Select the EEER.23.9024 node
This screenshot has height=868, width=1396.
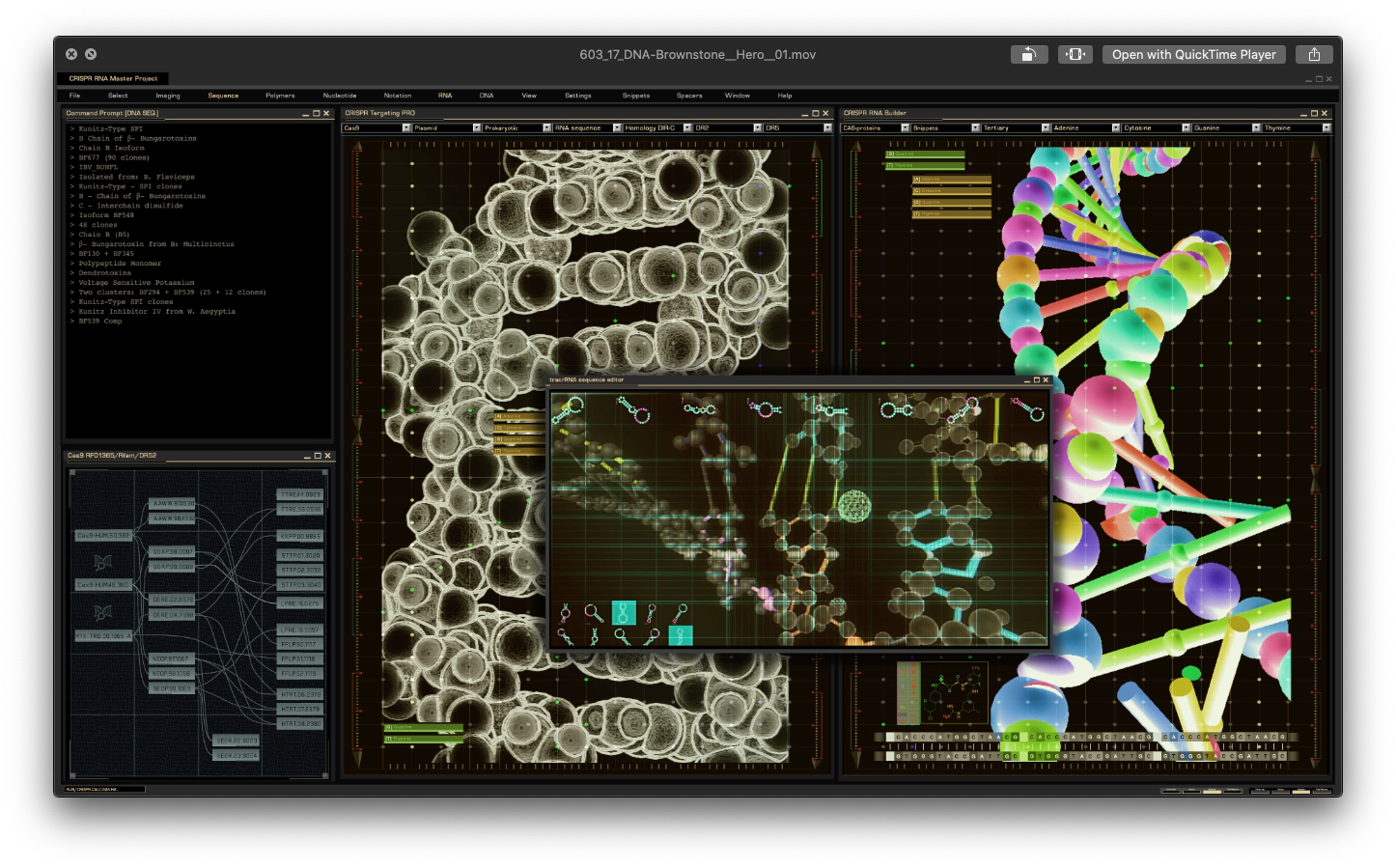pos(237,756)
